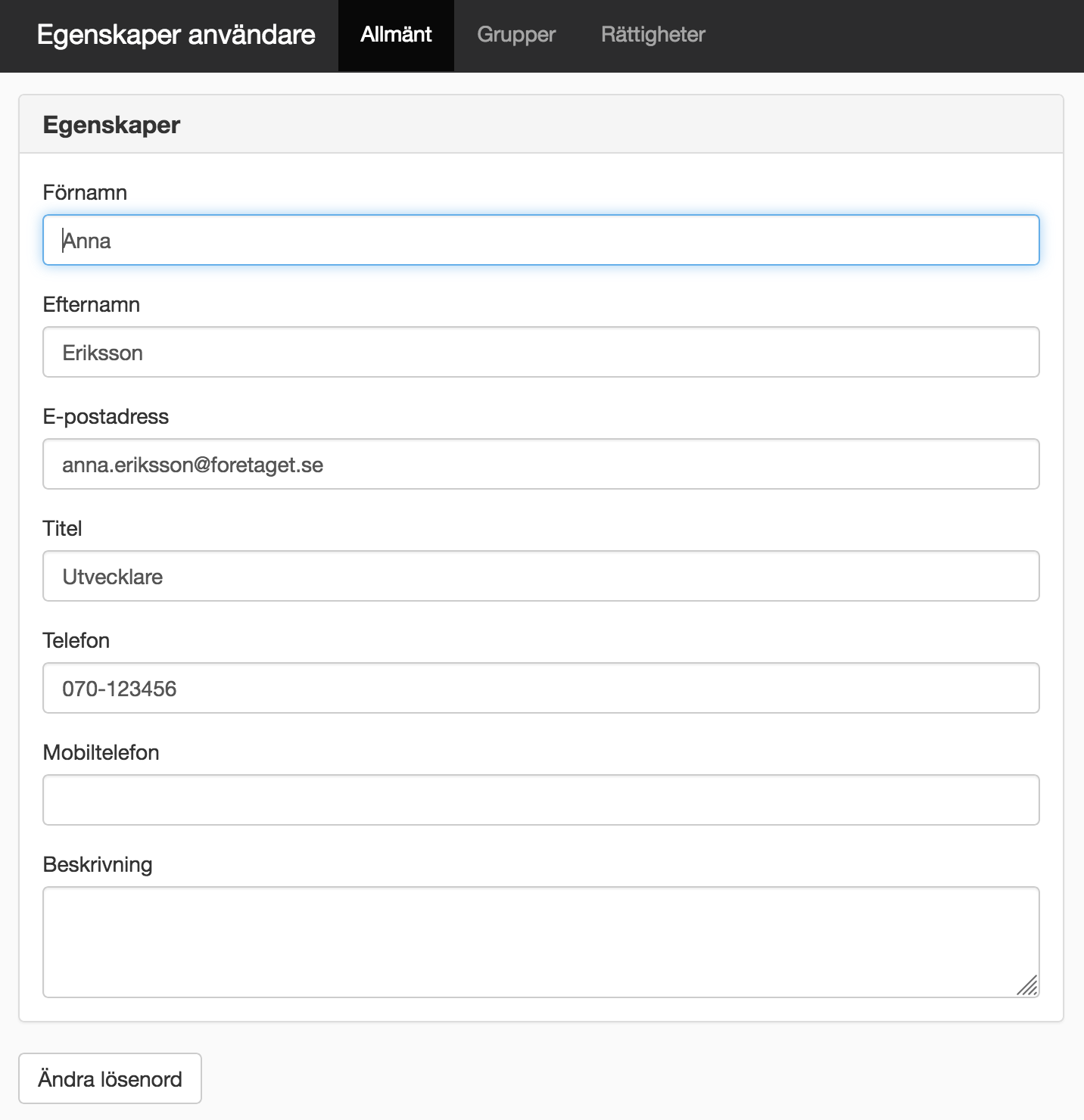Click the Titel label

(62, 528)
